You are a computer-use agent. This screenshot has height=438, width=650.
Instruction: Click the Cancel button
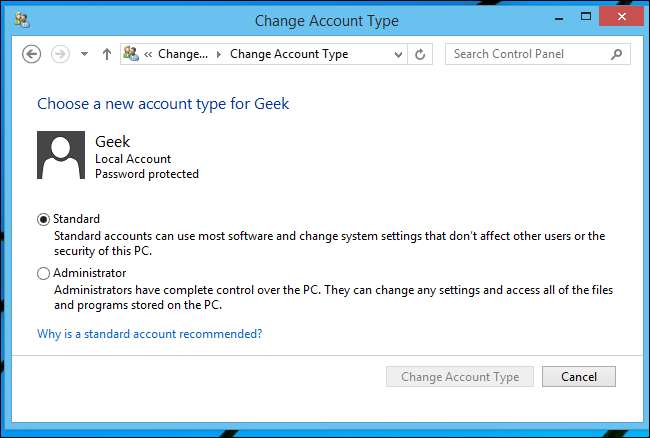[x=579, y=377]
